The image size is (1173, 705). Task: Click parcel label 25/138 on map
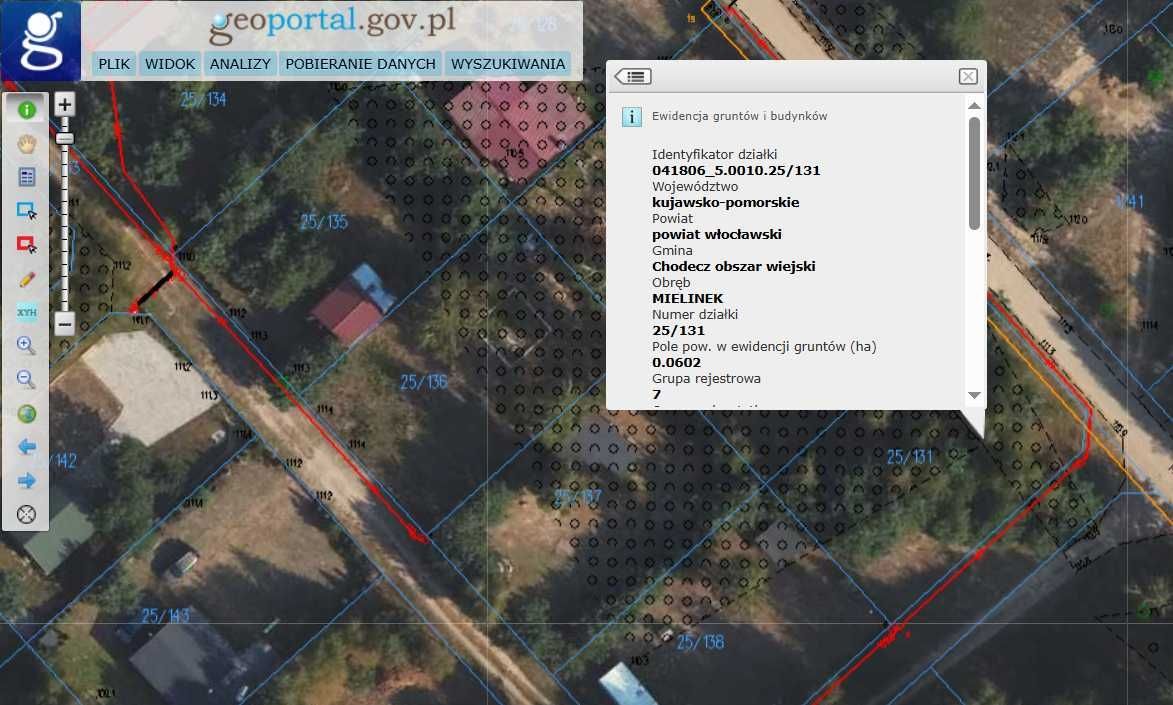coord(700,642)
